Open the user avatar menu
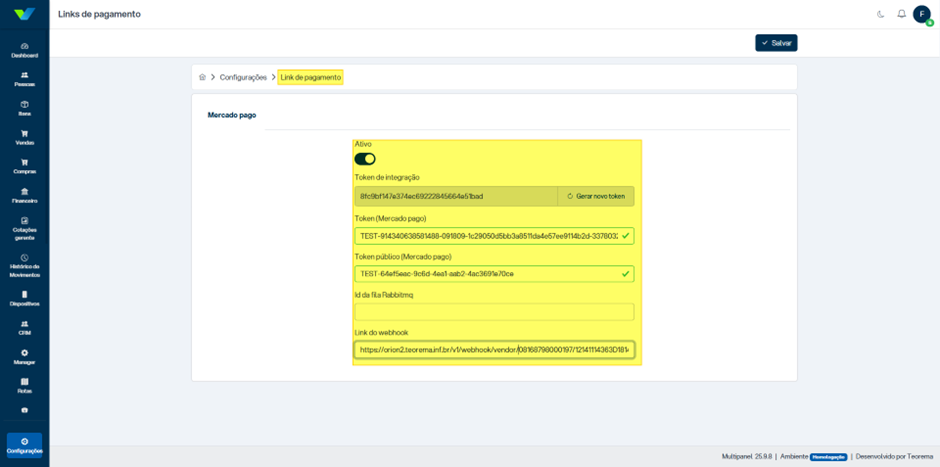 (922, 14)
